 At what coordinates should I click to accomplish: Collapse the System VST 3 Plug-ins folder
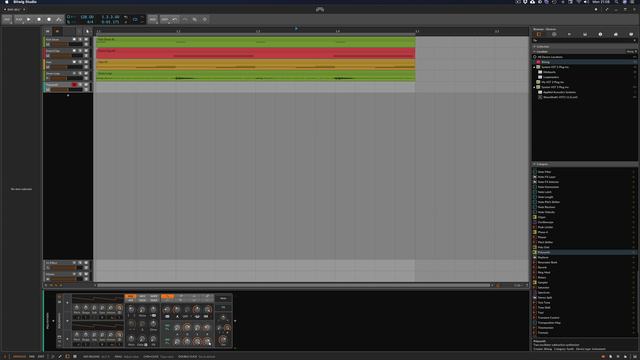[x=535, y=67]
